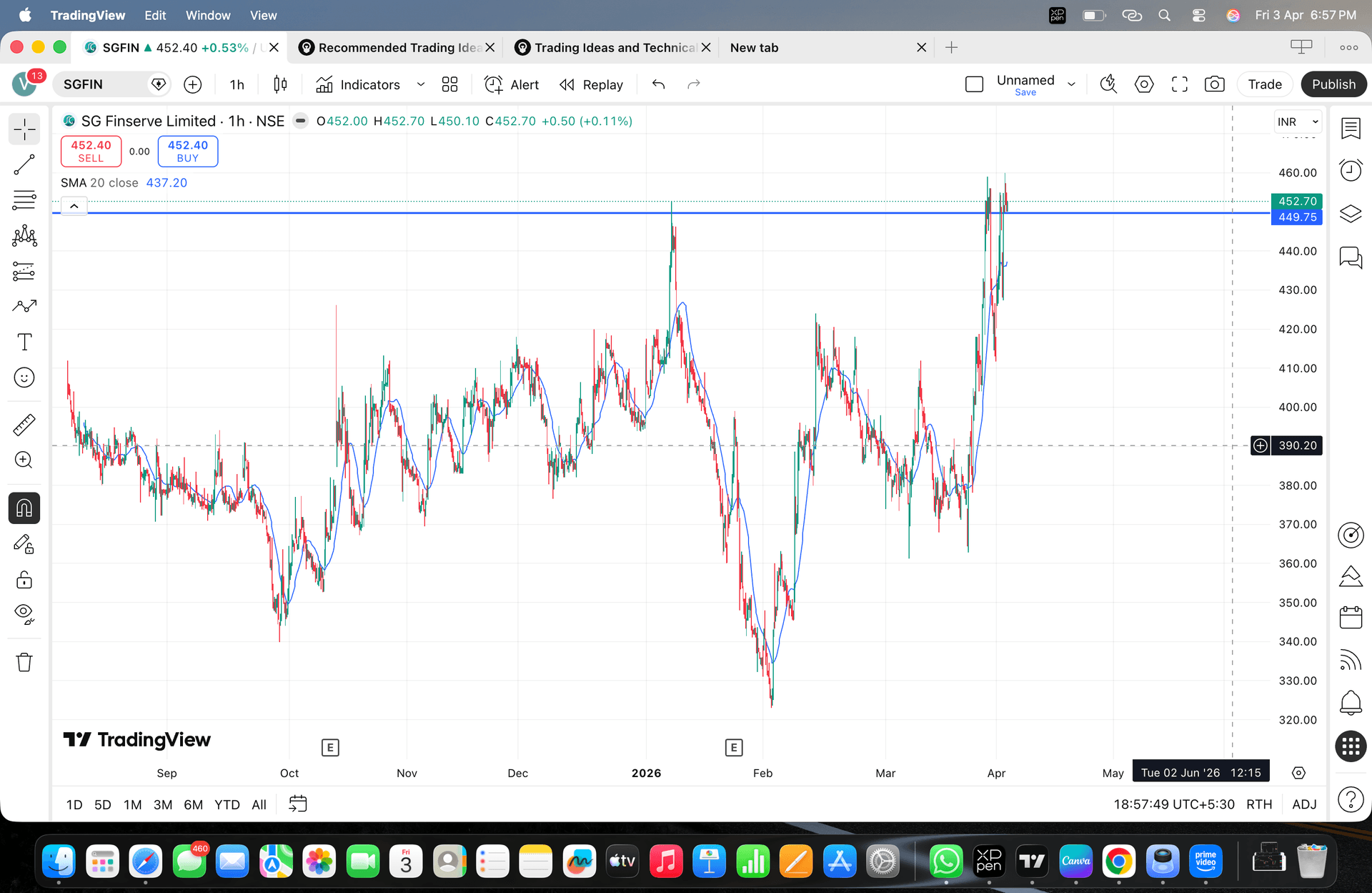Take a chart snapshot with camera

click(x=1215, y=84)
